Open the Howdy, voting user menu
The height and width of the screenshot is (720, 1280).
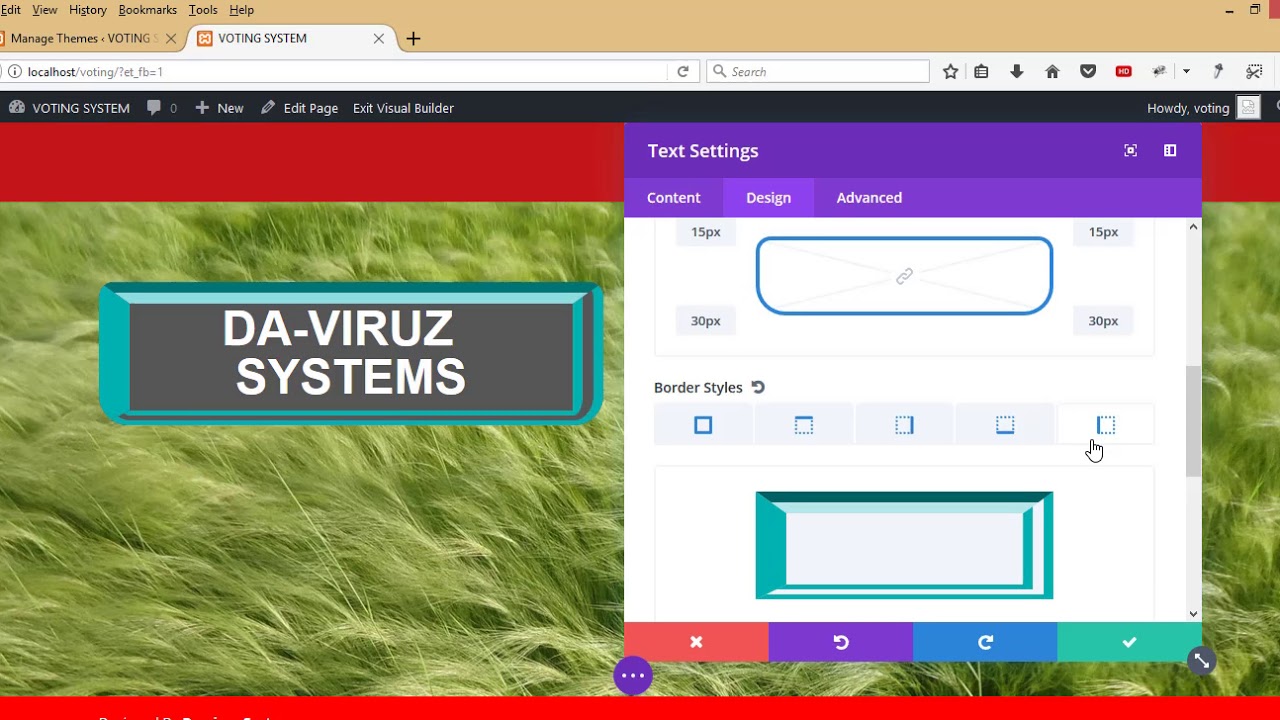point(1203,108)
